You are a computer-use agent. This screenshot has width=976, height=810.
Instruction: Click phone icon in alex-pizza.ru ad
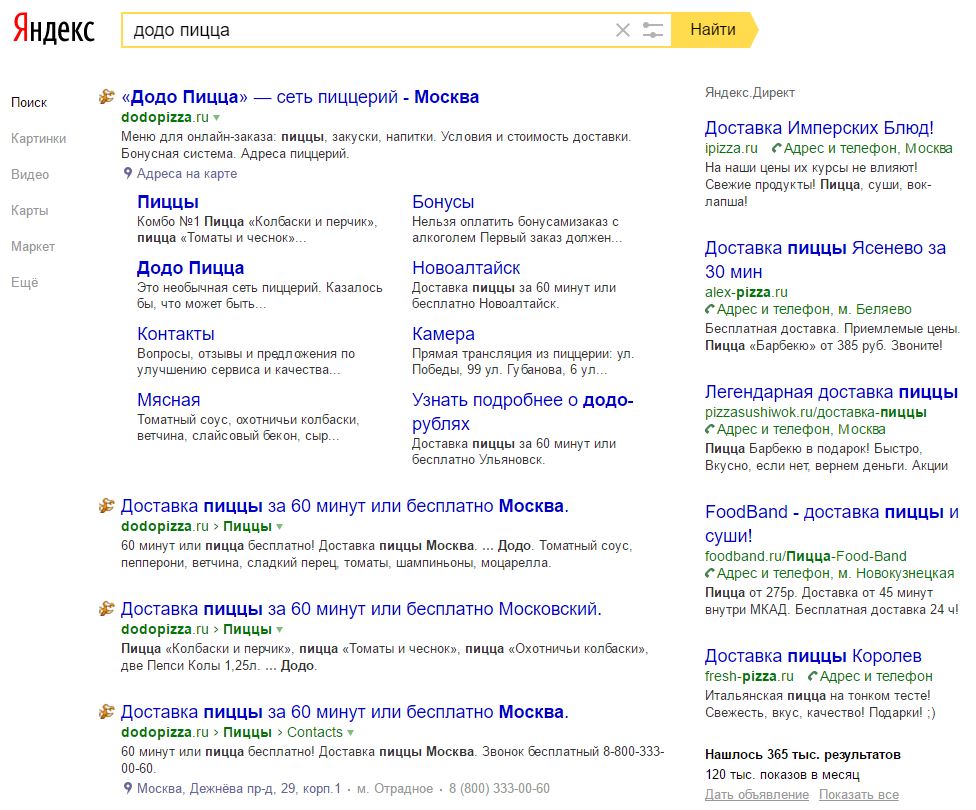pyautogui.click(x=710, y=310)
